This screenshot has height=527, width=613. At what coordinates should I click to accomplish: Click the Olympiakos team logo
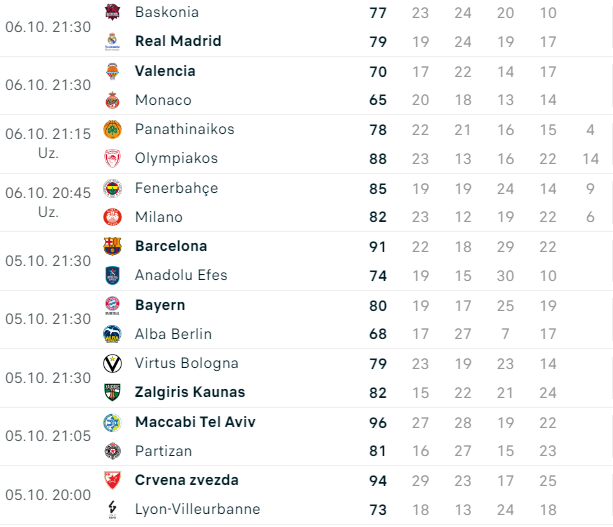point(113,158)
